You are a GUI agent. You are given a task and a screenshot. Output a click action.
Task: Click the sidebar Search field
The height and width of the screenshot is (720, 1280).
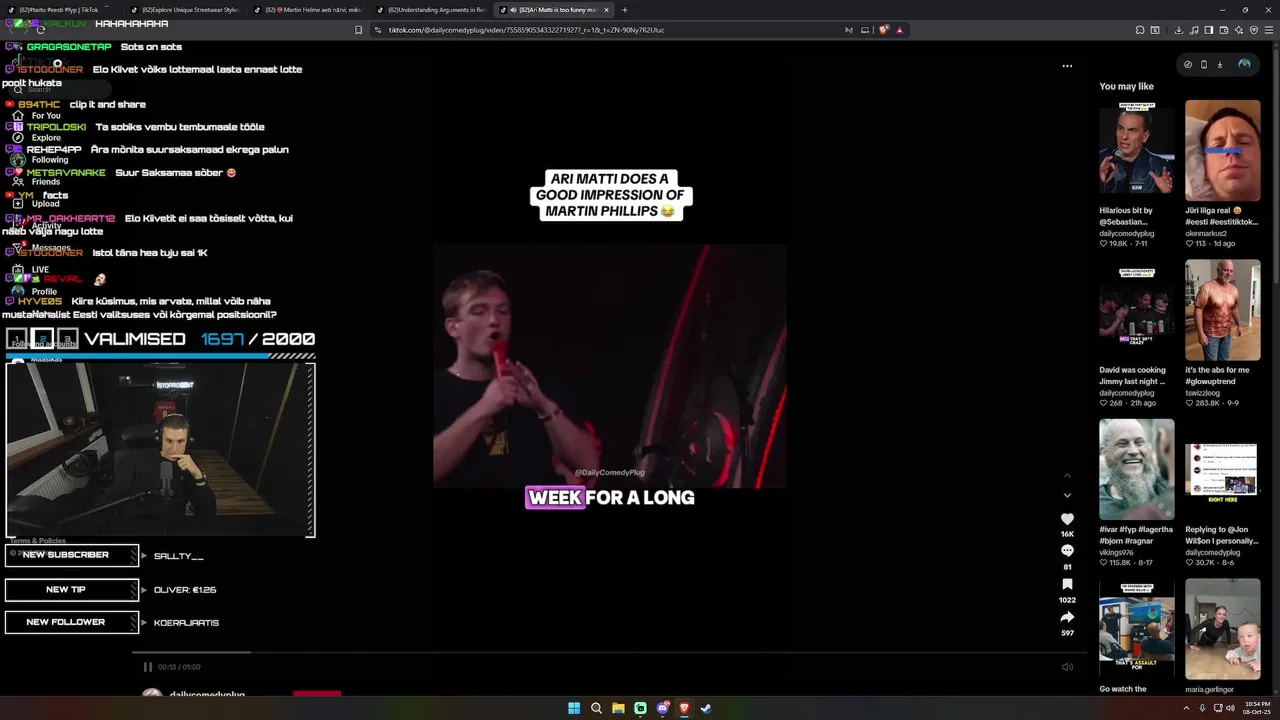pos(60,89)
